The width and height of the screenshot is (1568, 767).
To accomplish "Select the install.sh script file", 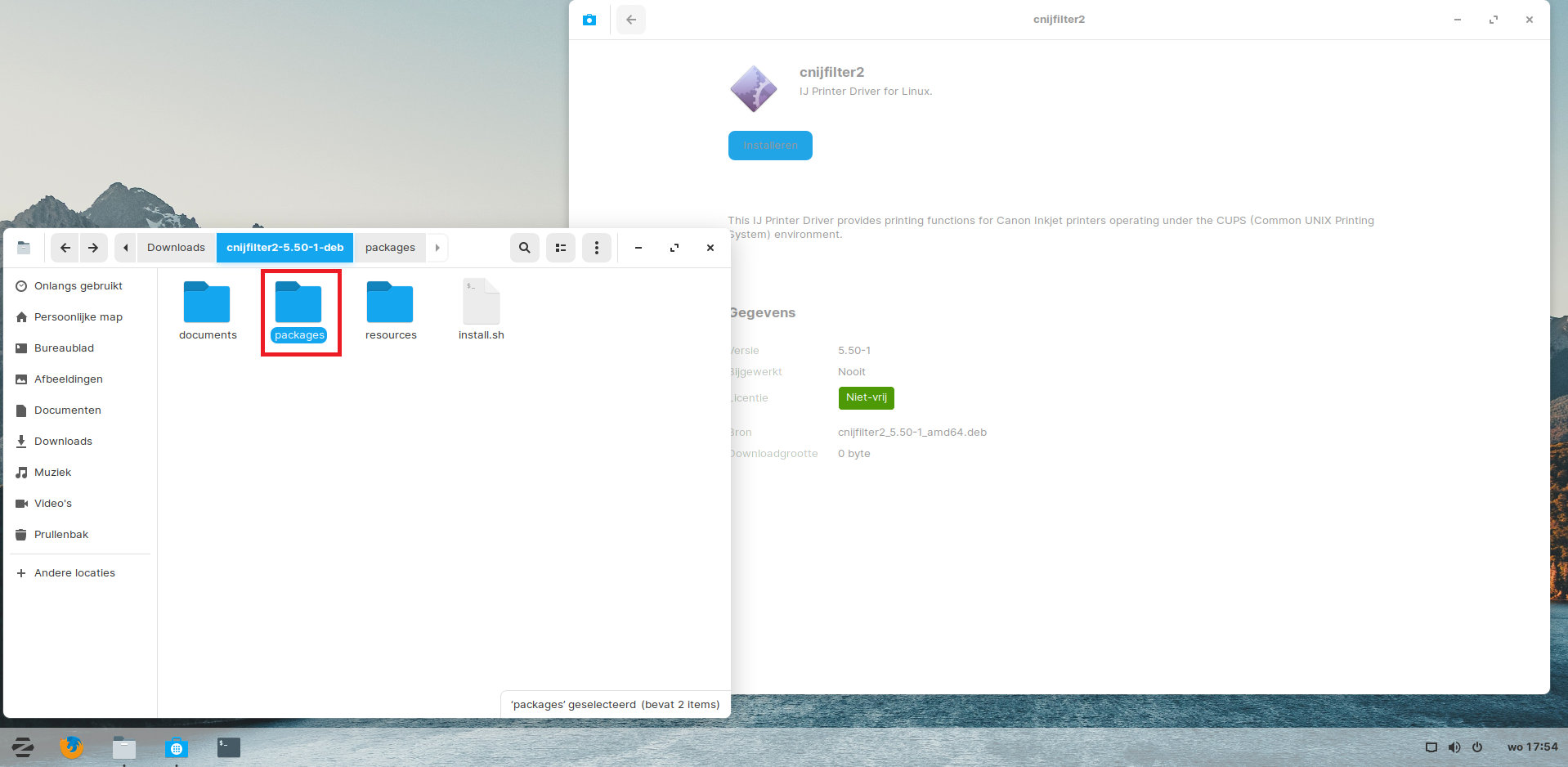I will pyautogui.click(x=481, y=311).
